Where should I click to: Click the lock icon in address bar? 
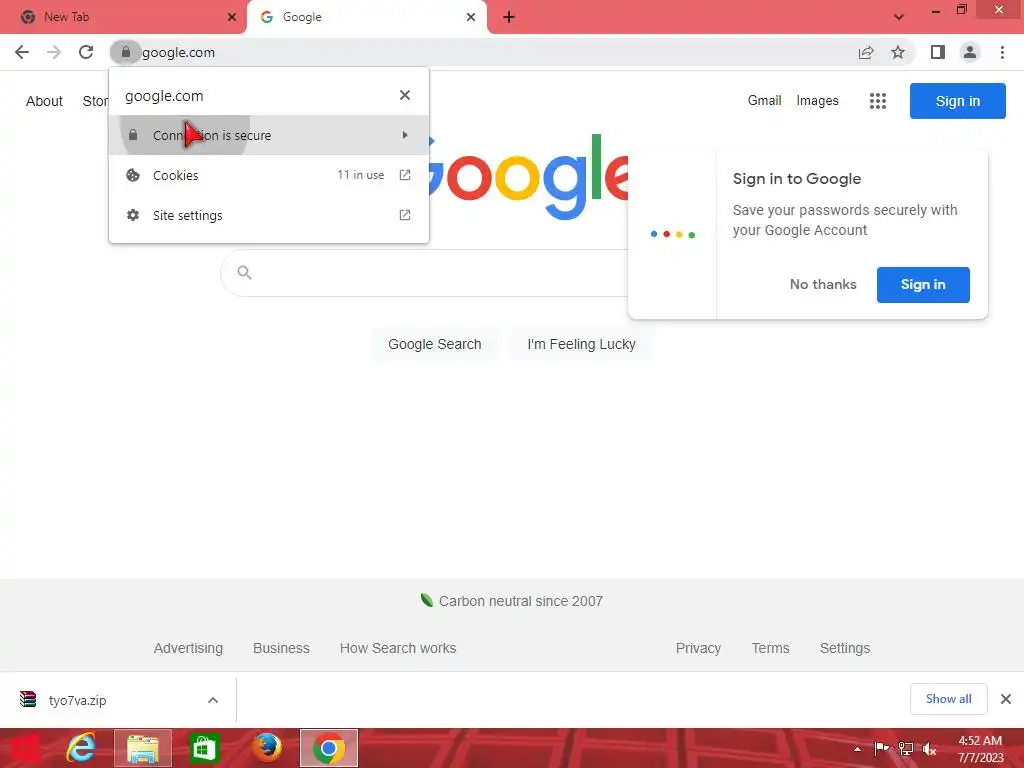125,52
